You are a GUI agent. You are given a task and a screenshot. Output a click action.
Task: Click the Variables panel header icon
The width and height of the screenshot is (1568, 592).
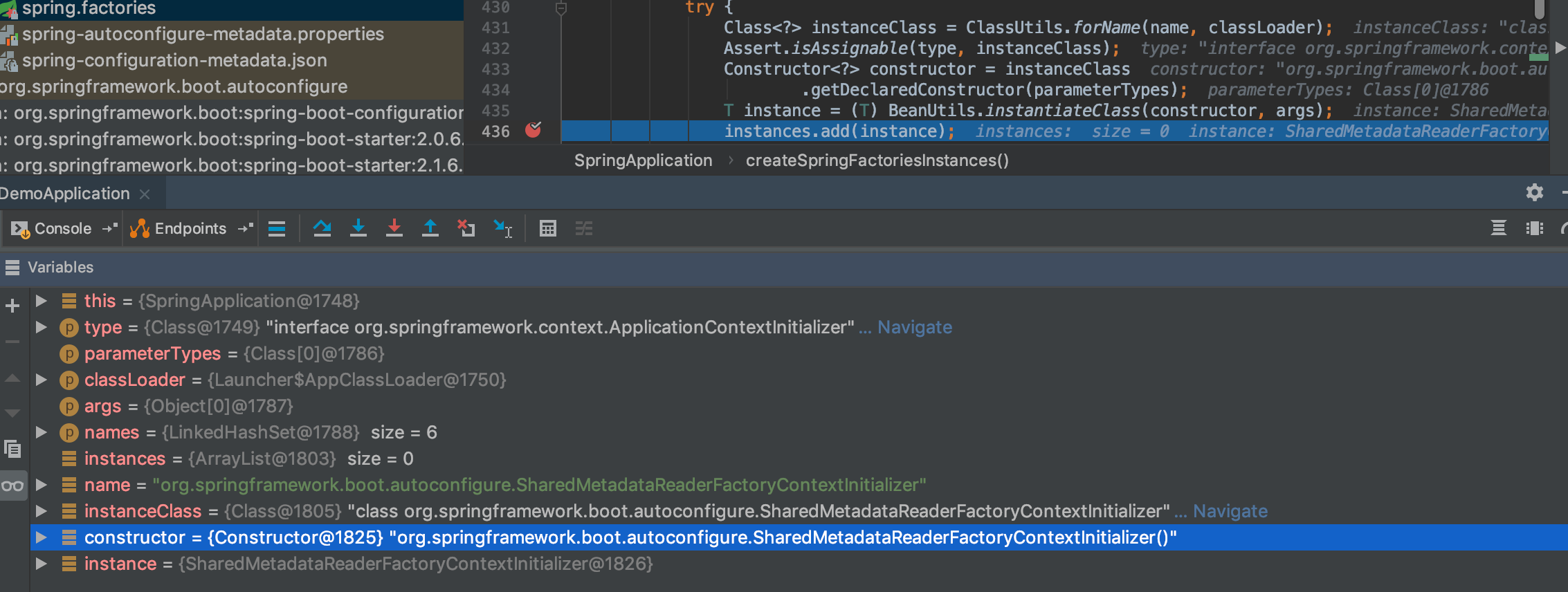[x=12, y=267]
